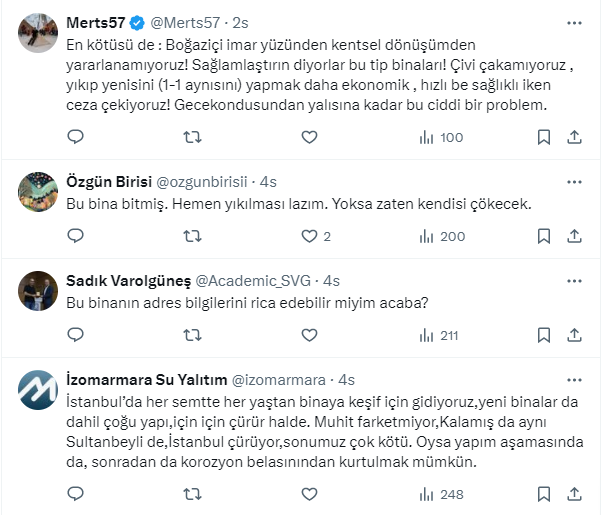Like the Özgün Birisi tweet
Viewport: 601px width, 515px height.
[x=309, y=237]
